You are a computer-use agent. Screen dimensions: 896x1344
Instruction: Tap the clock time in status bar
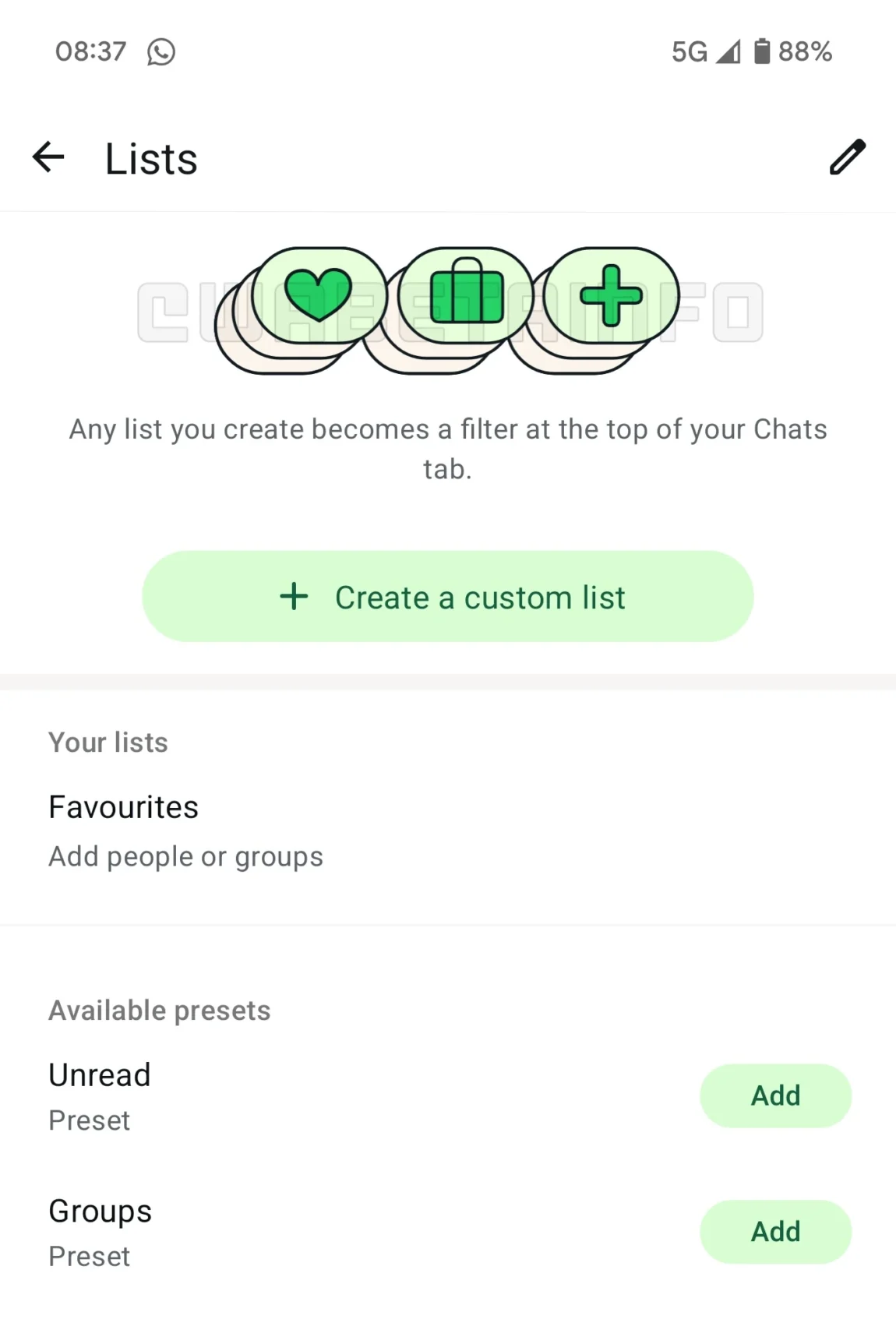90,51
